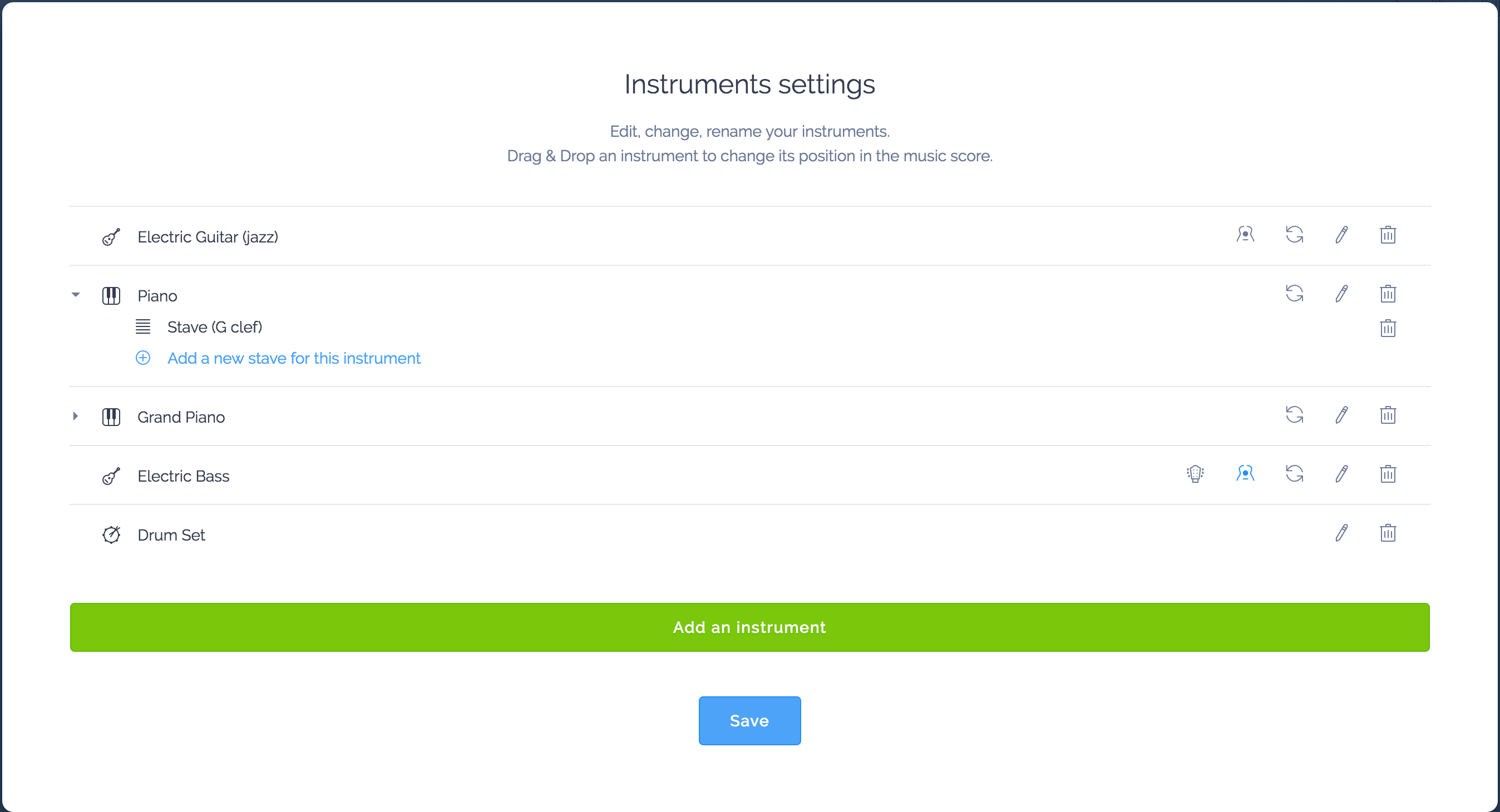Collapse the Piano staves list
This screenshot has width=1500, height=812.
click(x=76, y=295)
